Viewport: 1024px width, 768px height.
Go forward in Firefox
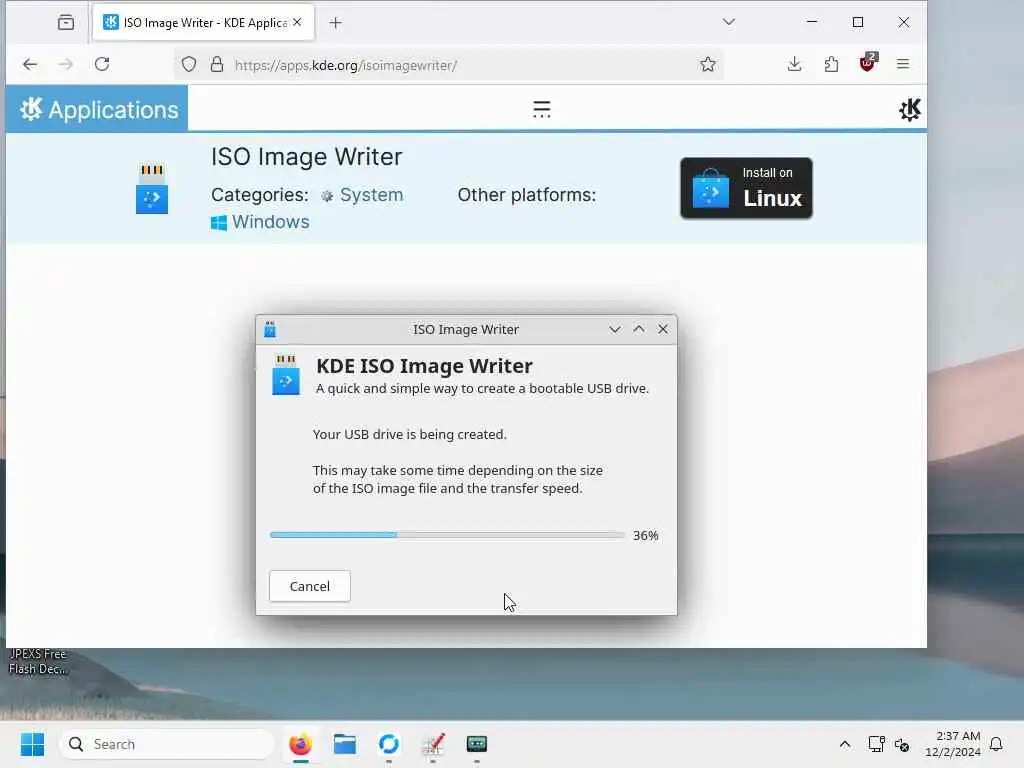[x=65, y=64]
